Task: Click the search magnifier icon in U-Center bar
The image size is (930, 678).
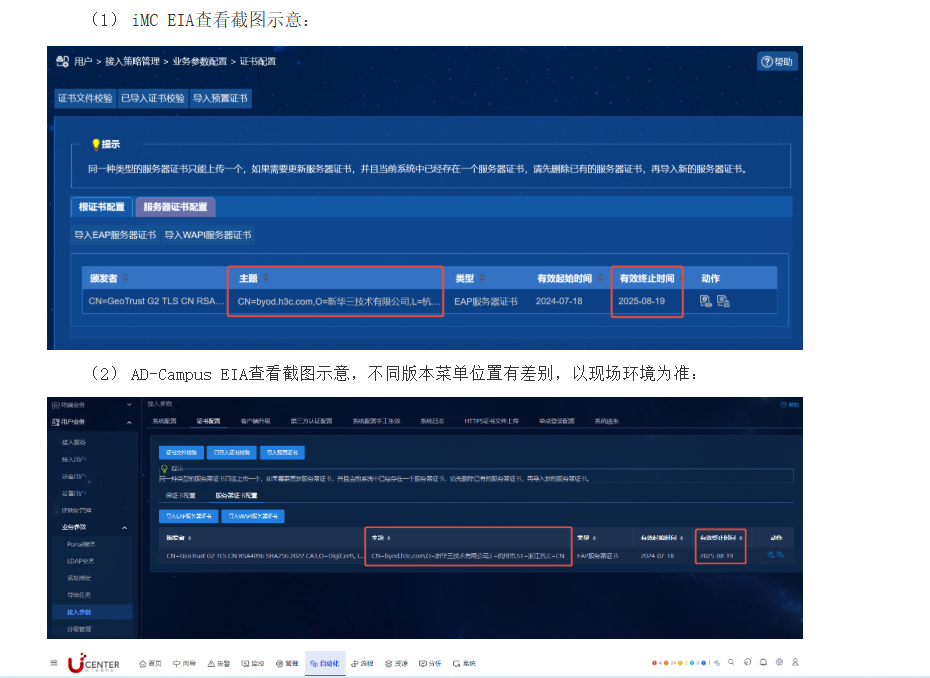Action: (x=731, y=662)
